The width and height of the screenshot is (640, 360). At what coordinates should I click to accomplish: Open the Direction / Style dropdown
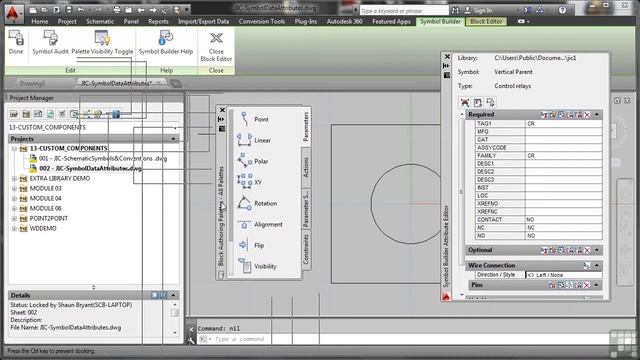click(x=564, y=275)
